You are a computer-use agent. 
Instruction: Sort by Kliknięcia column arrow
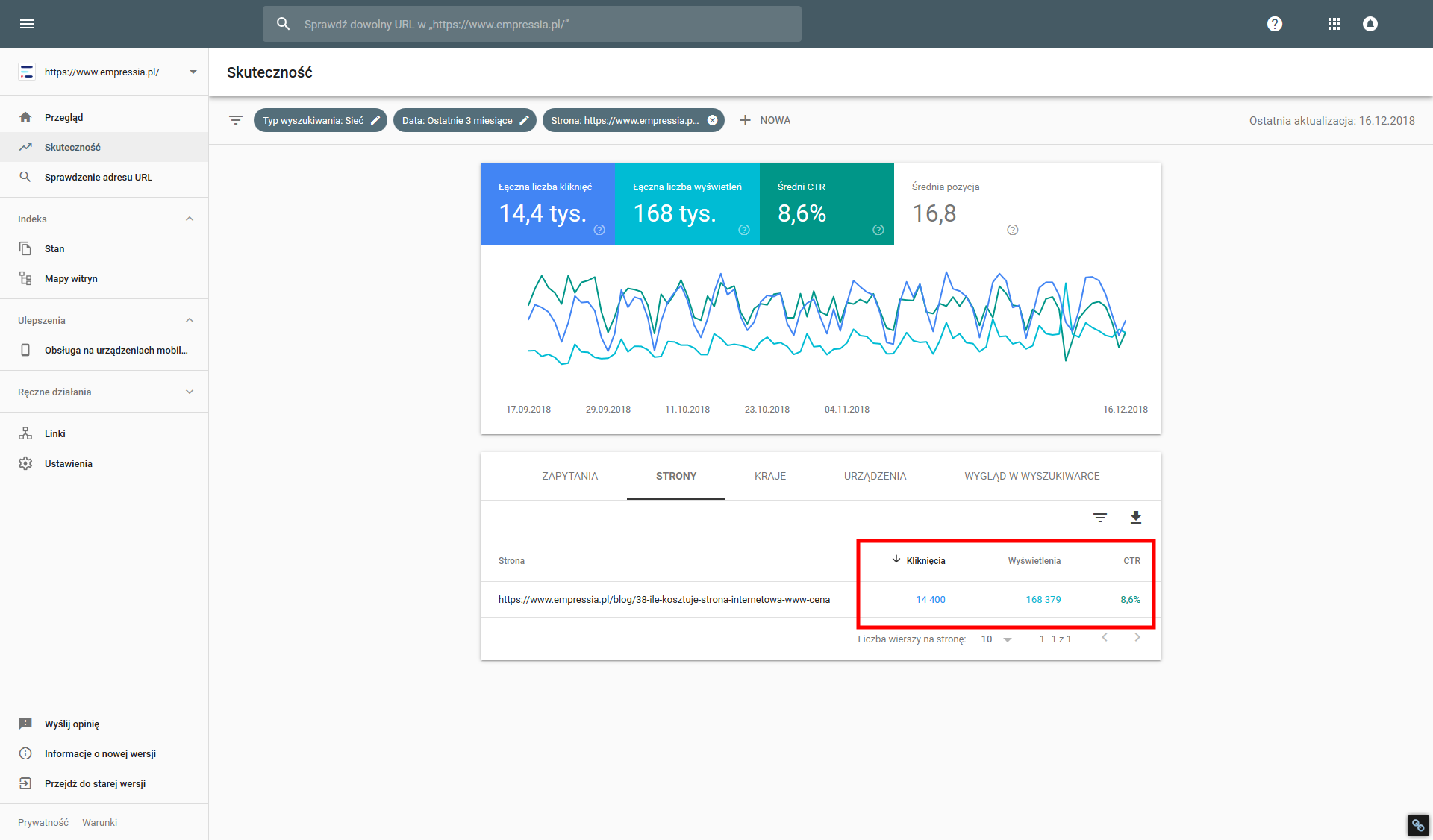[x=896, y=560]
